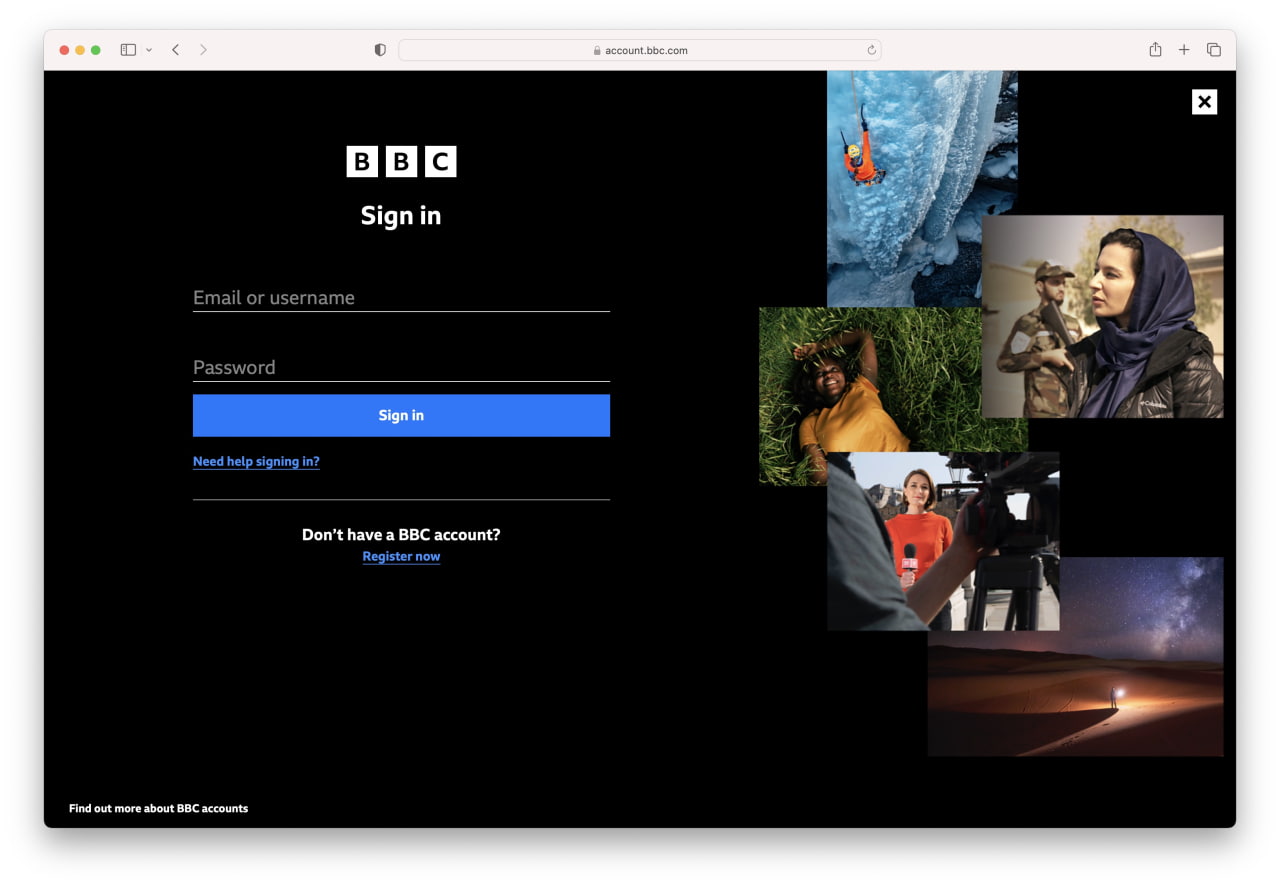Expand the sidebar options chevron
Image resolution: width=1280 pixels, height=886 pixels.
click(x=150, y=49)
